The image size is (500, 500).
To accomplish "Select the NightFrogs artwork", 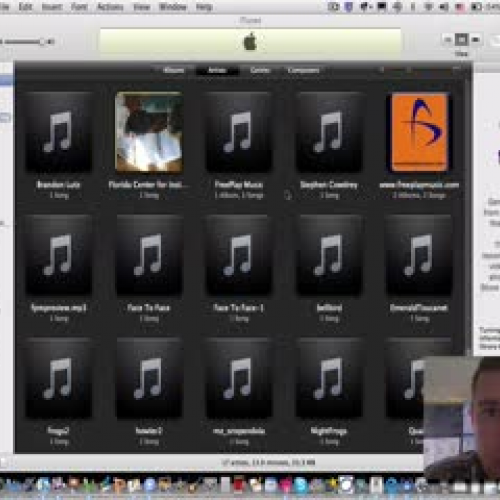I will pos(329,378).
